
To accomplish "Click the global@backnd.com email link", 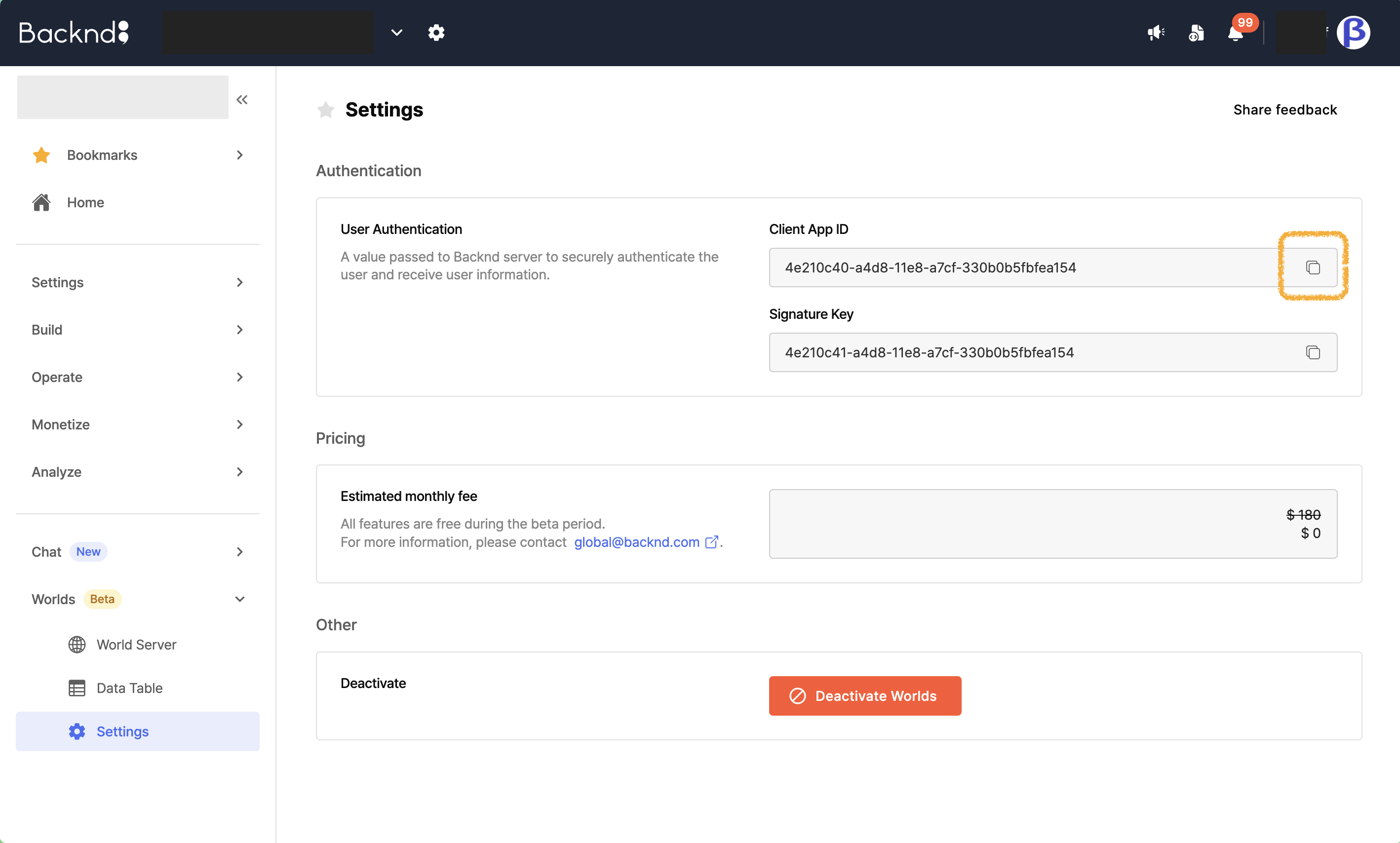I will pyautogui.click(x=637, y=541).
